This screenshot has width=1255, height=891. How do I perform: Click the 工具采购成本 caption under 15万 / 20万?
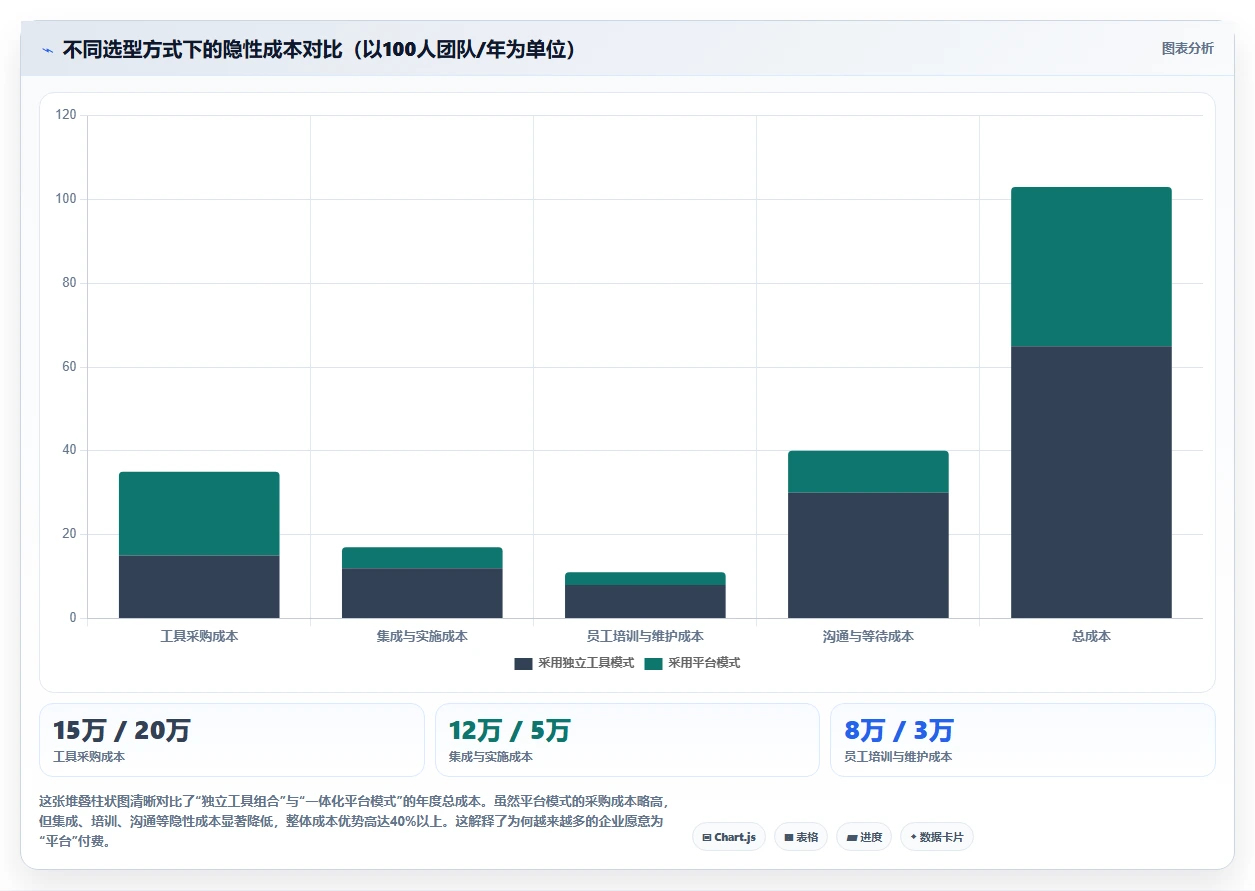89,757
